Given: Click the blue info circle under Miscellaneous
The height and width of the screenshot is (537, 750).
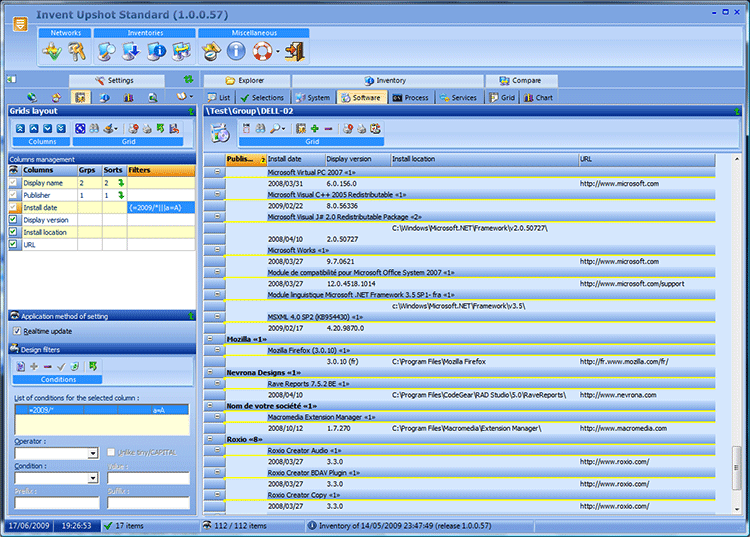Looking at the screenshot, I should point(236,51).
